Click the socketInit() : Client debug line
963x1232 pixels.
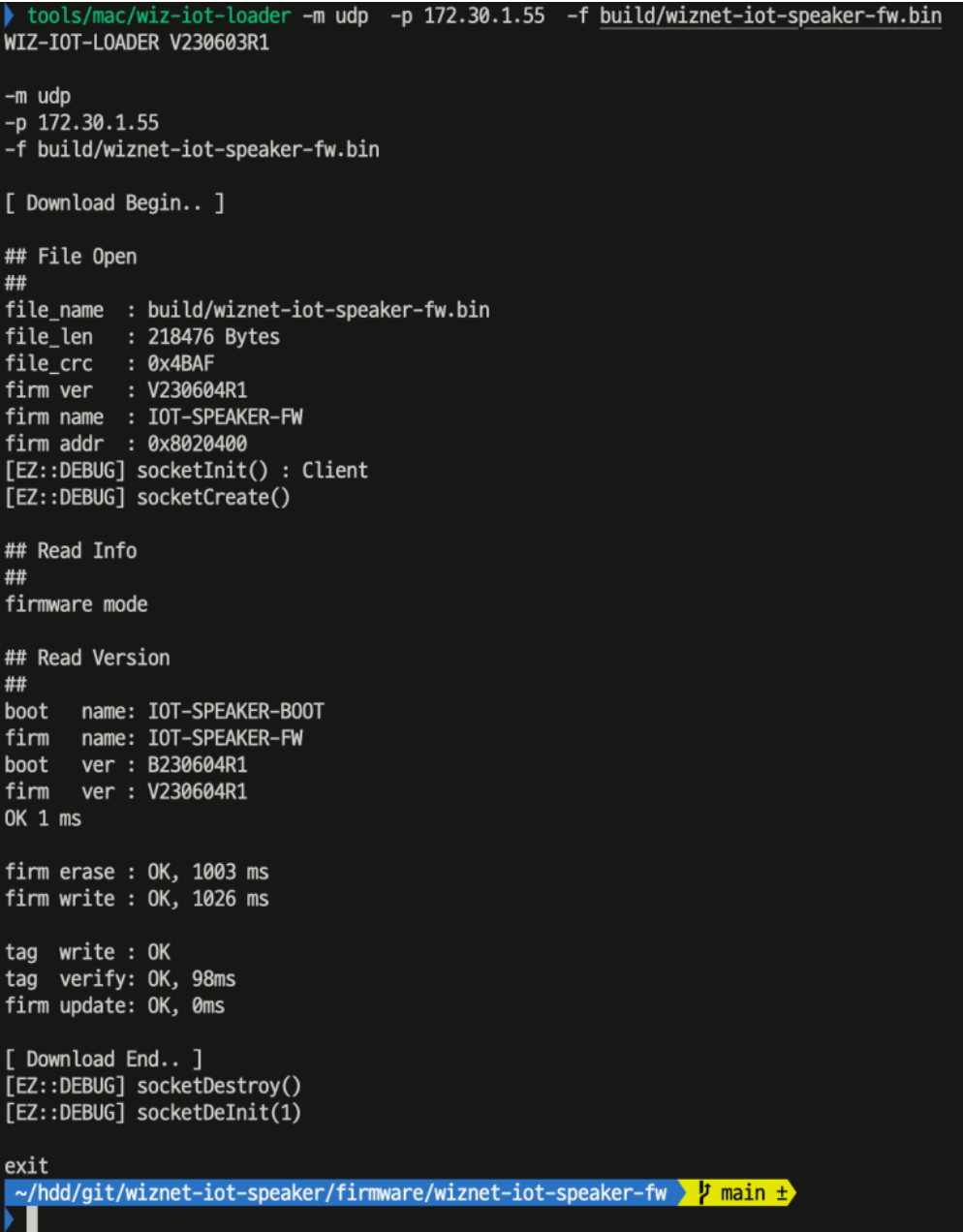[x=186, y=471]
